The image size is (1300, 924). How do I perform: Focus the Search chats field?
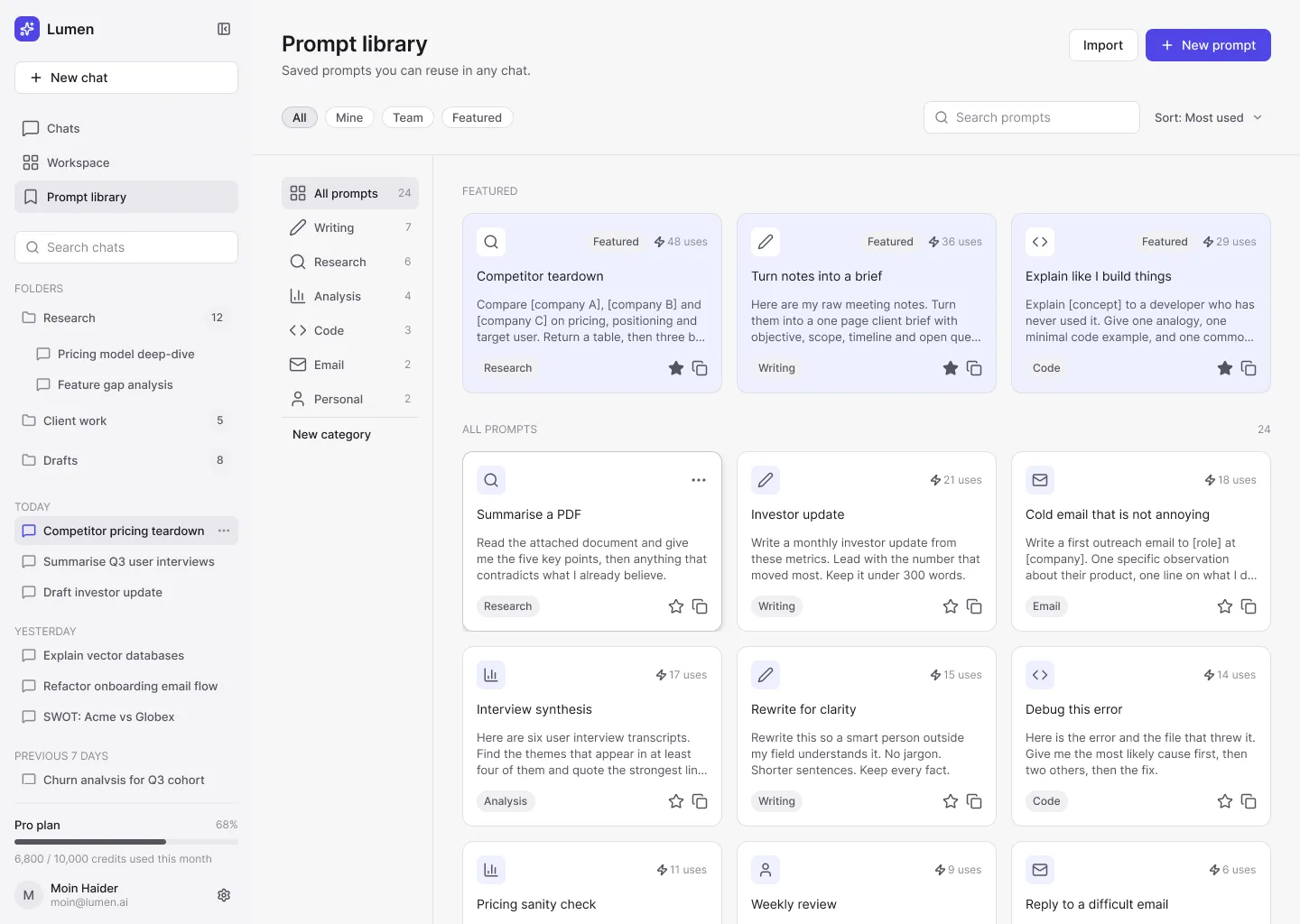pyautogui.click(x=126, y=247)
